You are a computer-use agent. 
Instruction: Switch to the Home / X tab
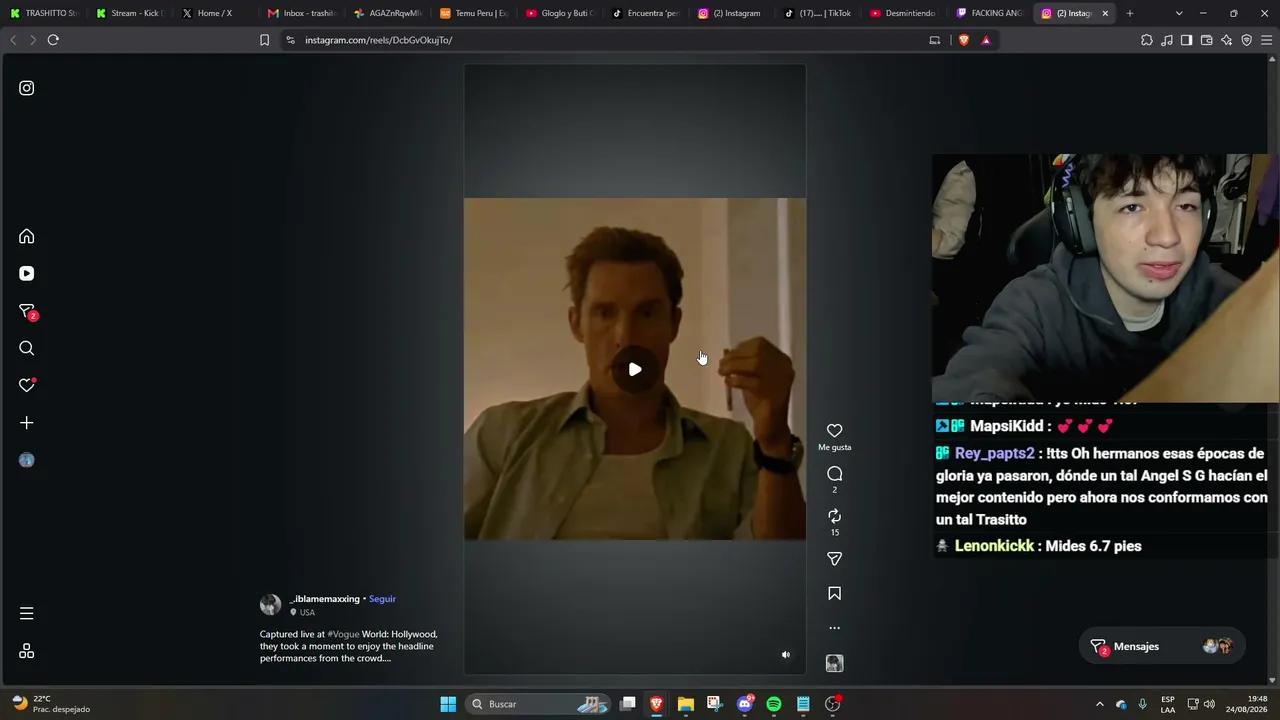pos(215,13)
